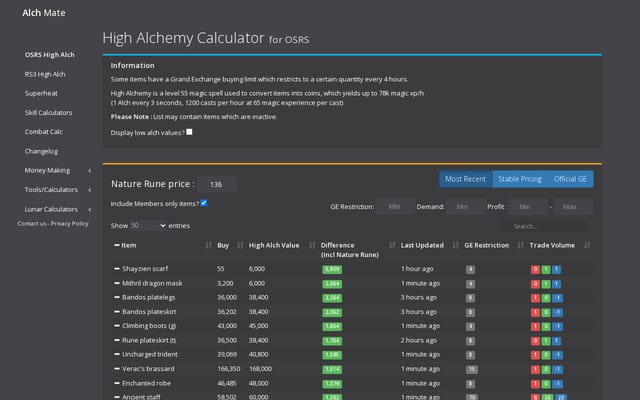Expand the Verac's brassard row icon
Image resolution: width=640 pixels, height=400 pixels.
[117, 369]
